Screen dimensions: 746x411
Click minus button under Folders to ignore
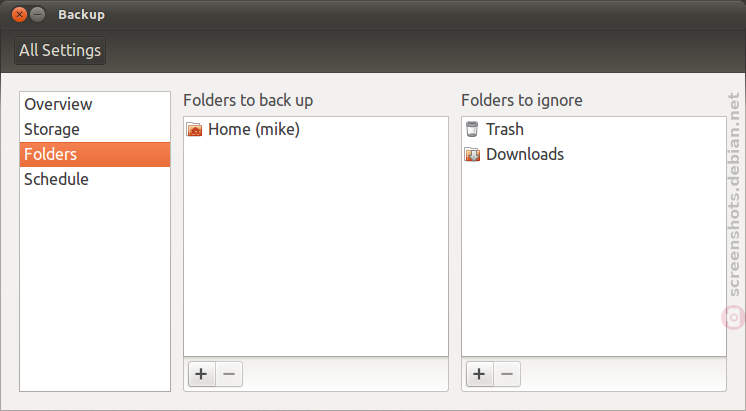[507, 374]
